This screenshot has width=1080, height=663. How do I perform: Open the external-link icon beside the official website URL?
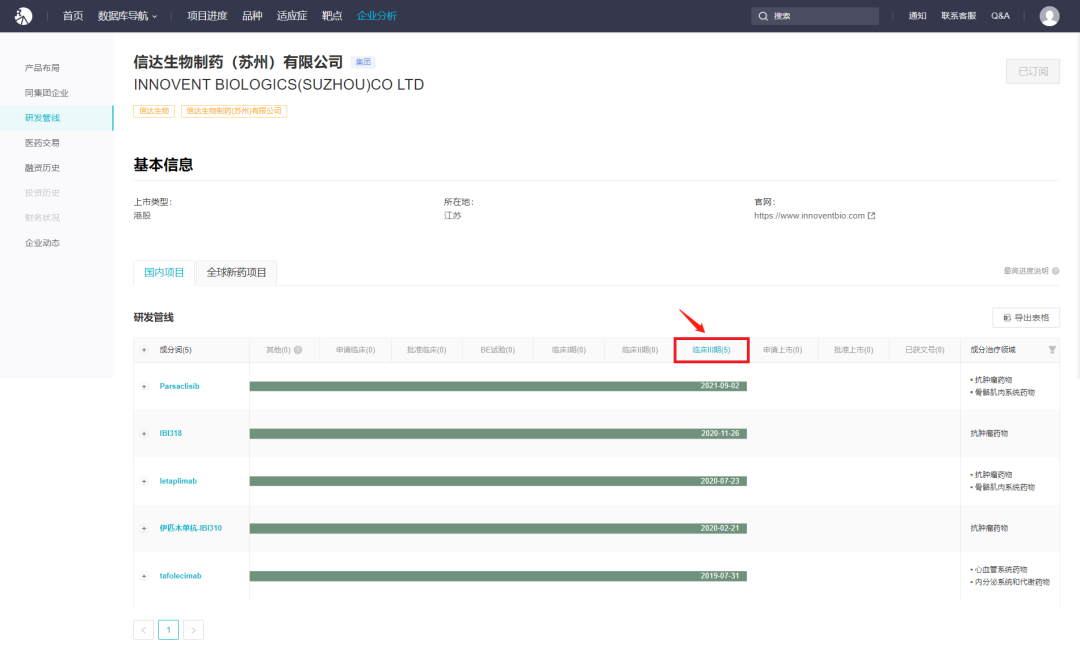871,215
